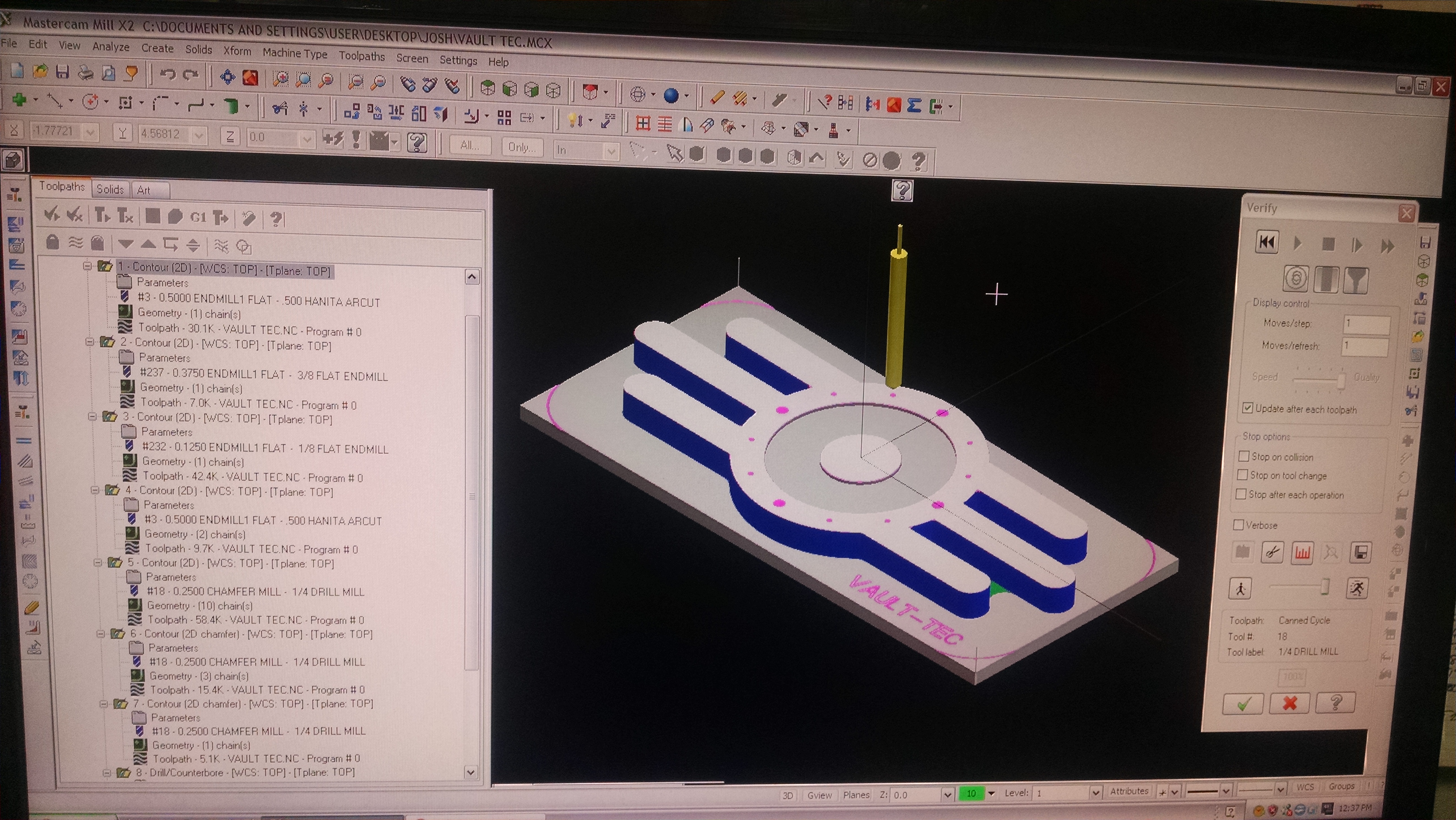
Task: Select simulate tool and holder icon
Action: coord(1357,280)
